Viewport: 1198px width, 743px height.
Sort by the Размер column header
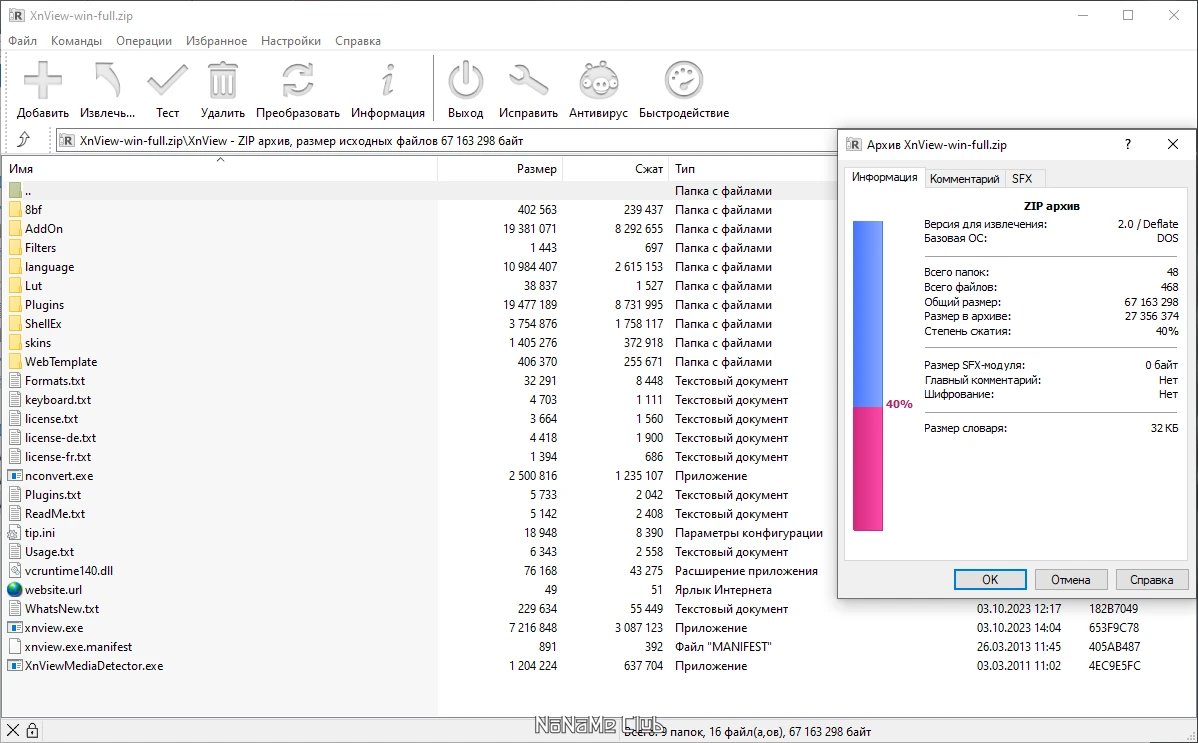500,169
